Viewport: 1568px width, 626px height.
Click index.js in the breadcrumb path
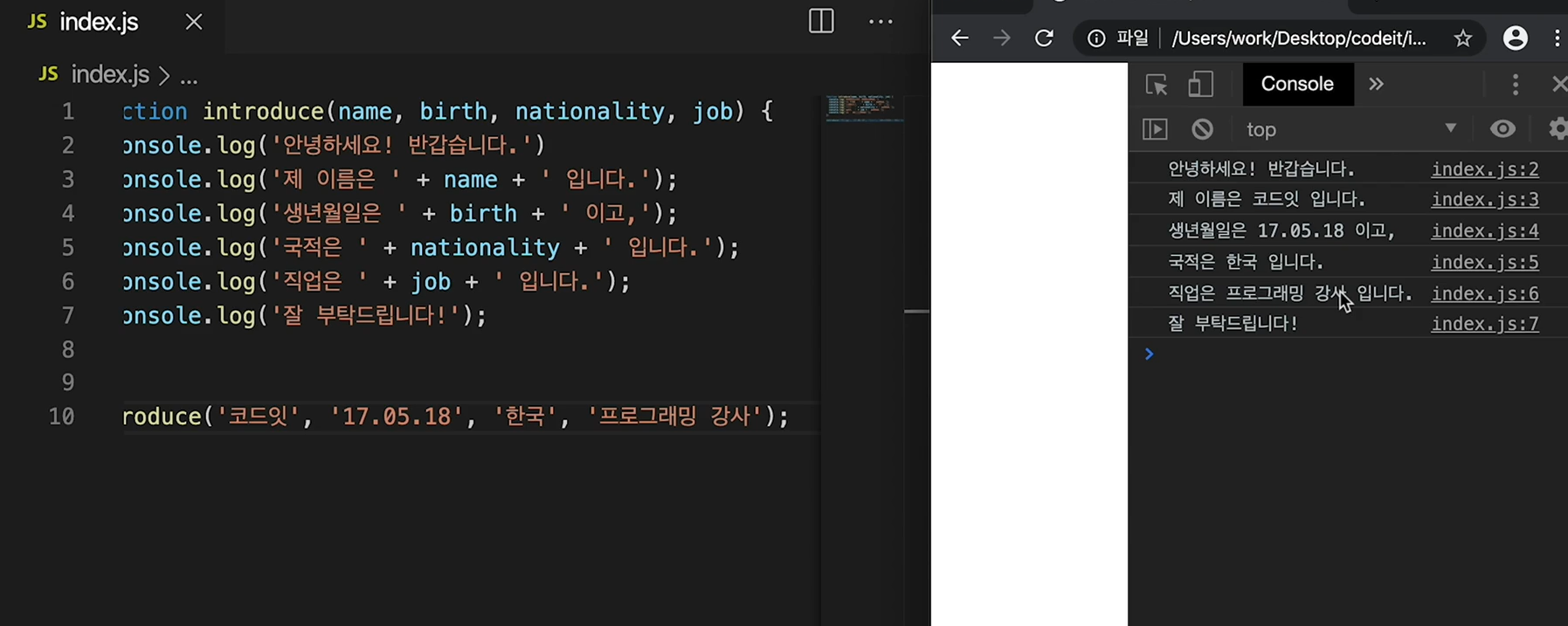pyautogui.click(x=110, y=75)
